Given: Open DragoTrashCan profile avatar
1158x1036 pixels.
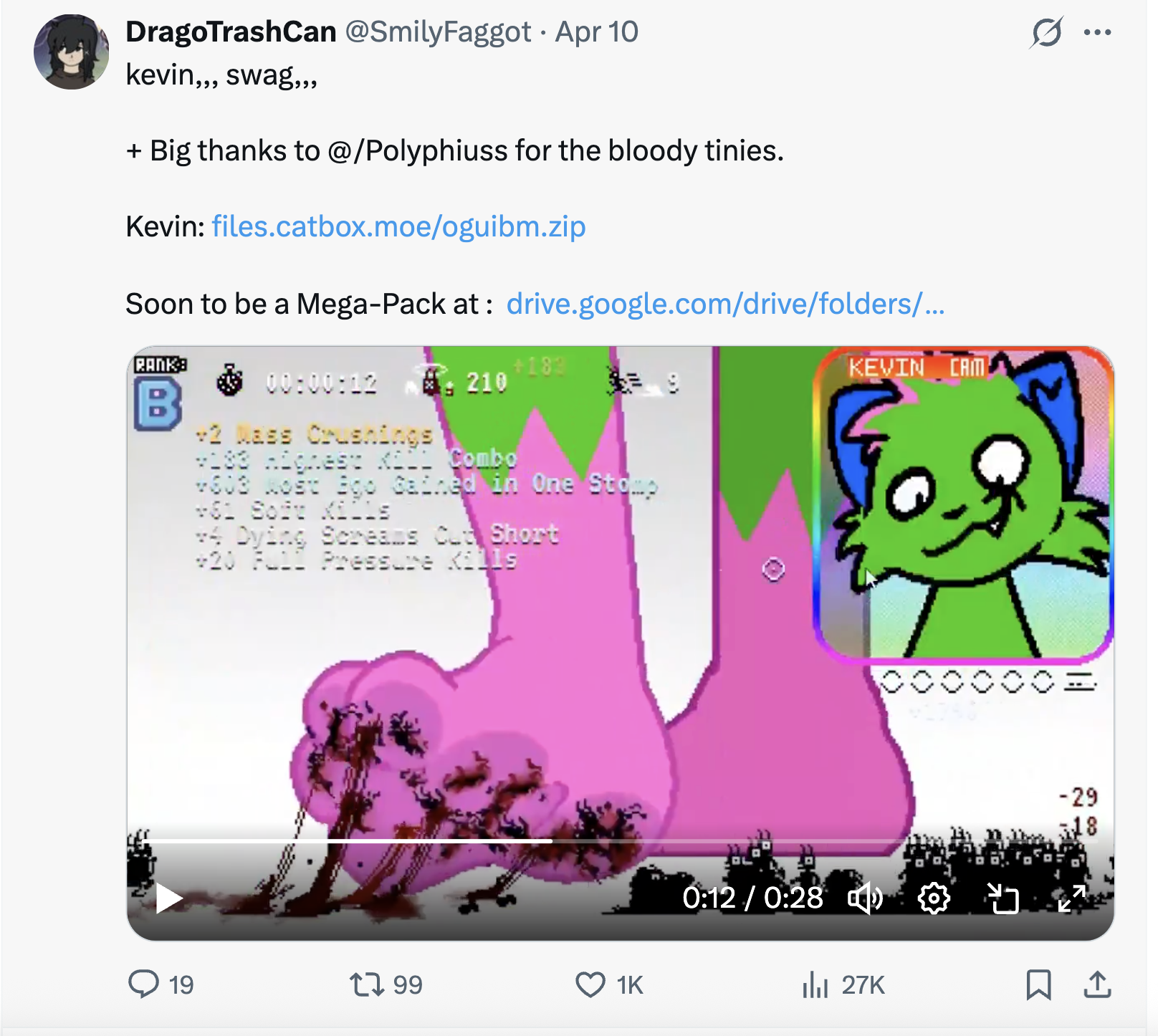Looking at the screenshot, I should tap(71, 52).
